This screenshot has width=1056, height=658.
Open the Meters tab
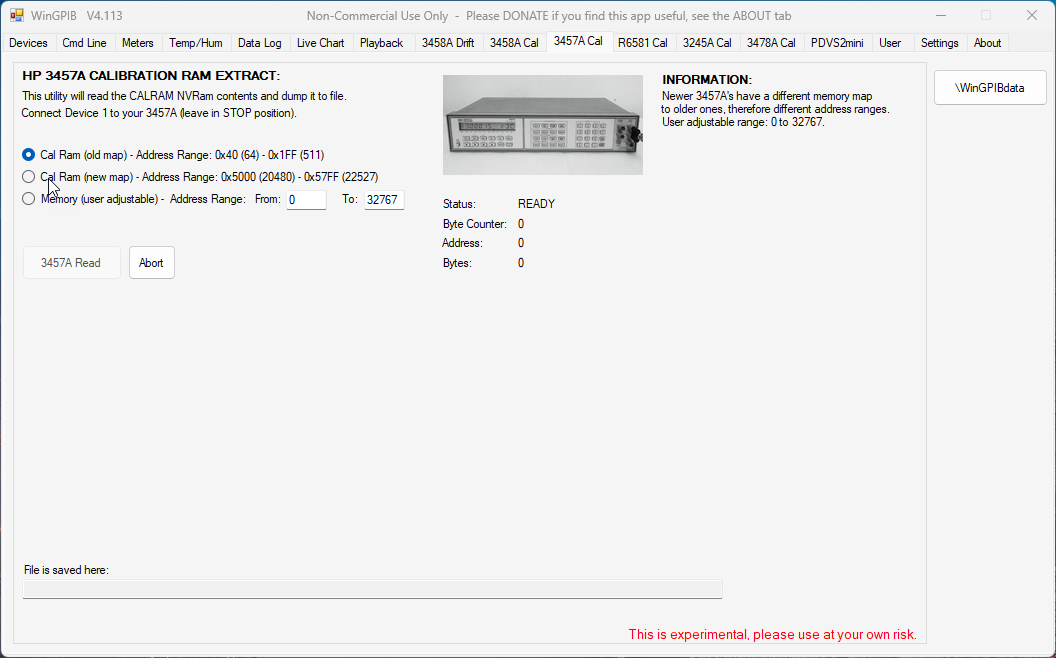[x=137, y=42]
